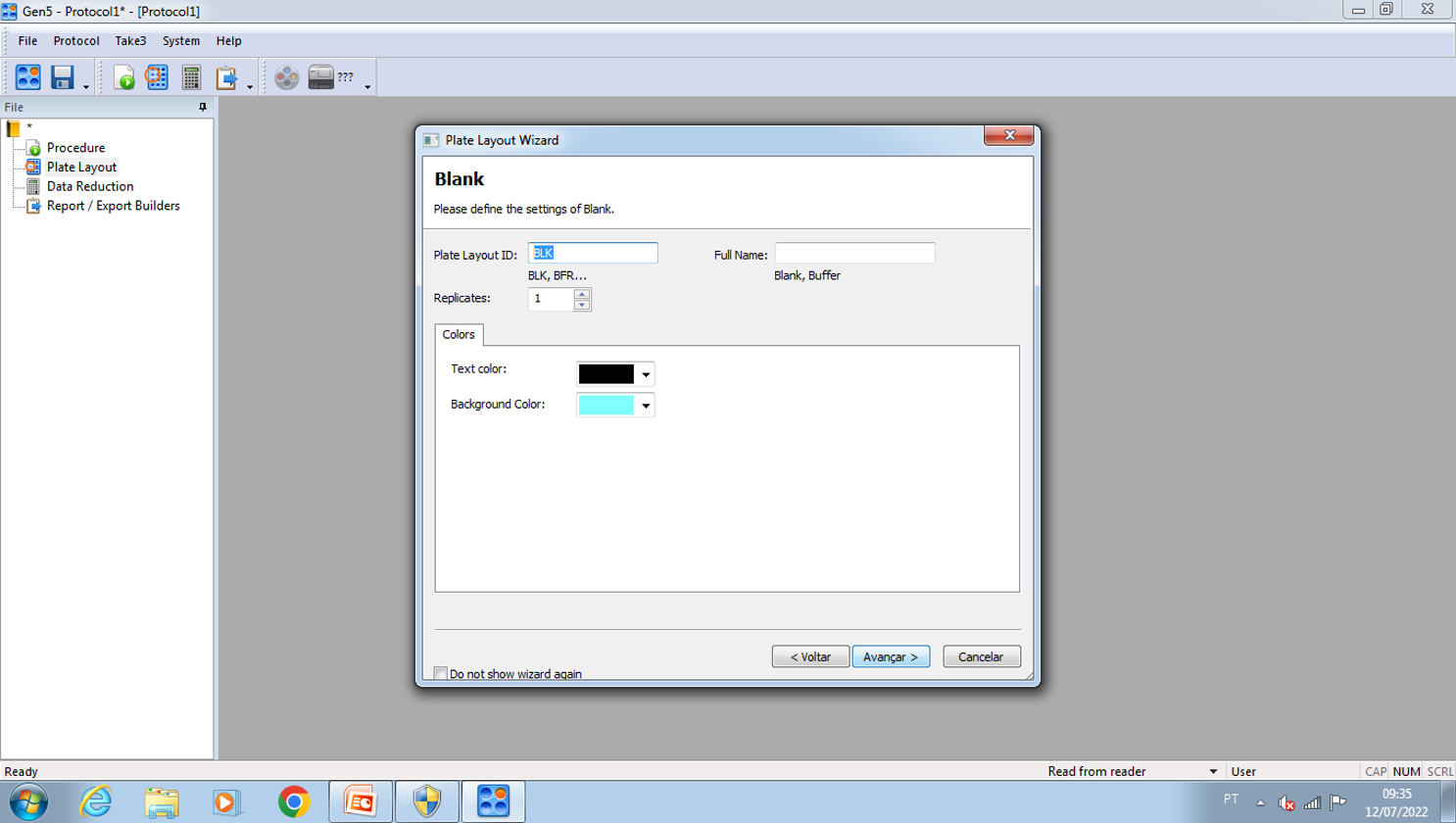This screenshot has width=1456, height=823.
Task: Select Procedure in the File tree
Action: coord(76,148)
